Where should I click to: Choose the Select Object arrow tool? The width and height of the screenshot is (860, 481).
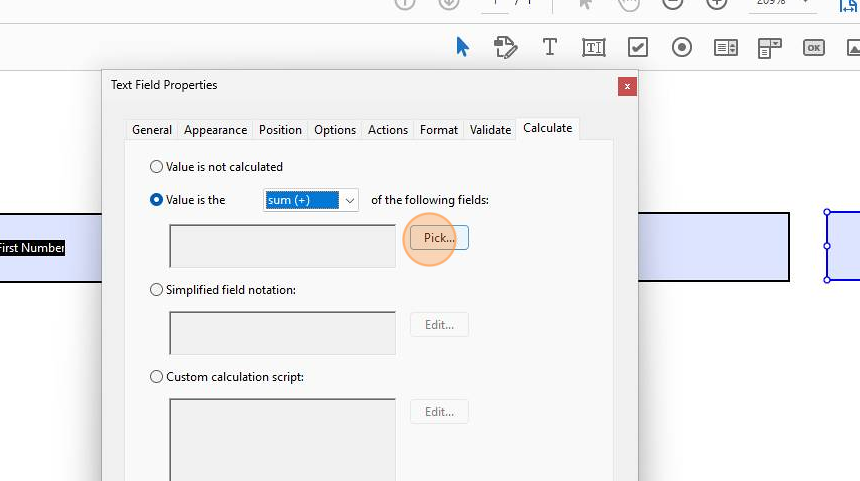[462, 47]
